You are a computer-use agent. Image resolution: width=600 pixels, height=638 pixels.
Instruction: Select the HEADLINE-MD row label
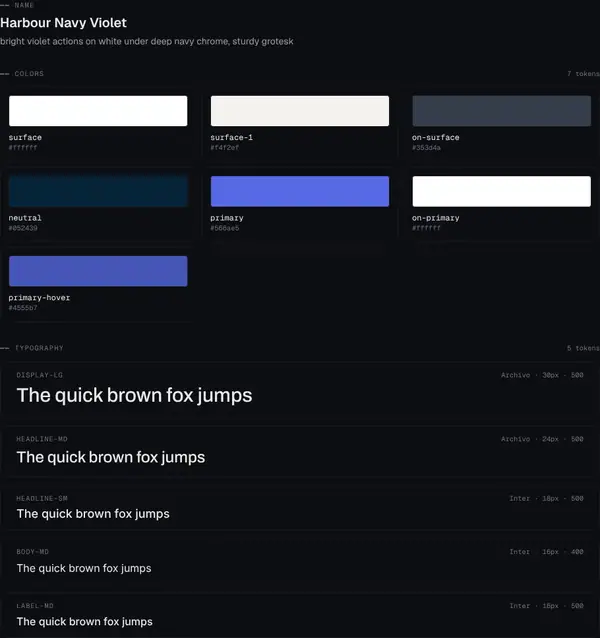(x=42, y=439)
